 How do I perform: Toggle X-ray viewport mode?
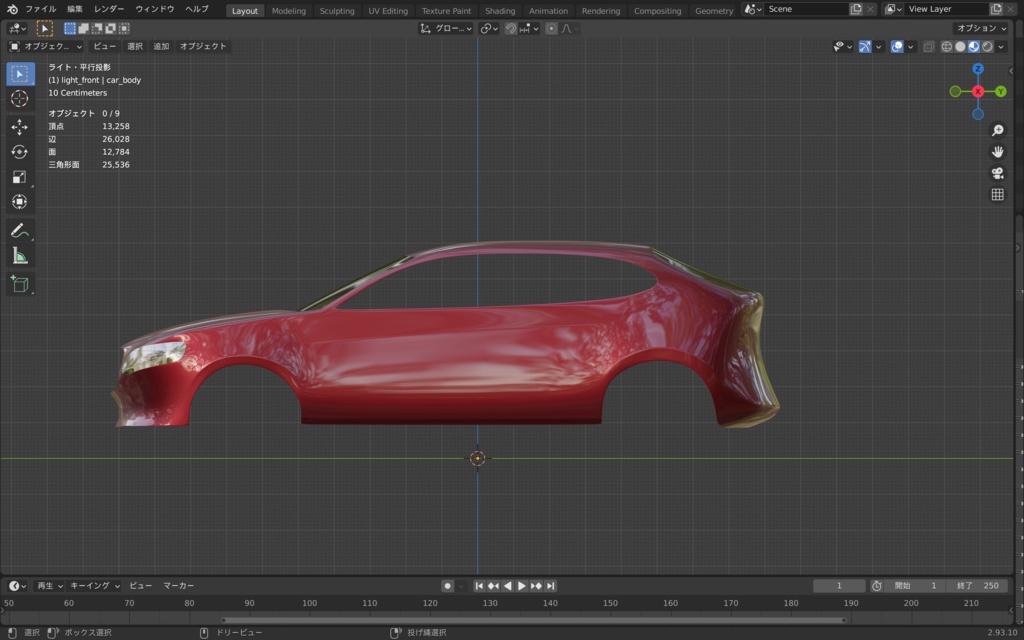tap(929, 47)
